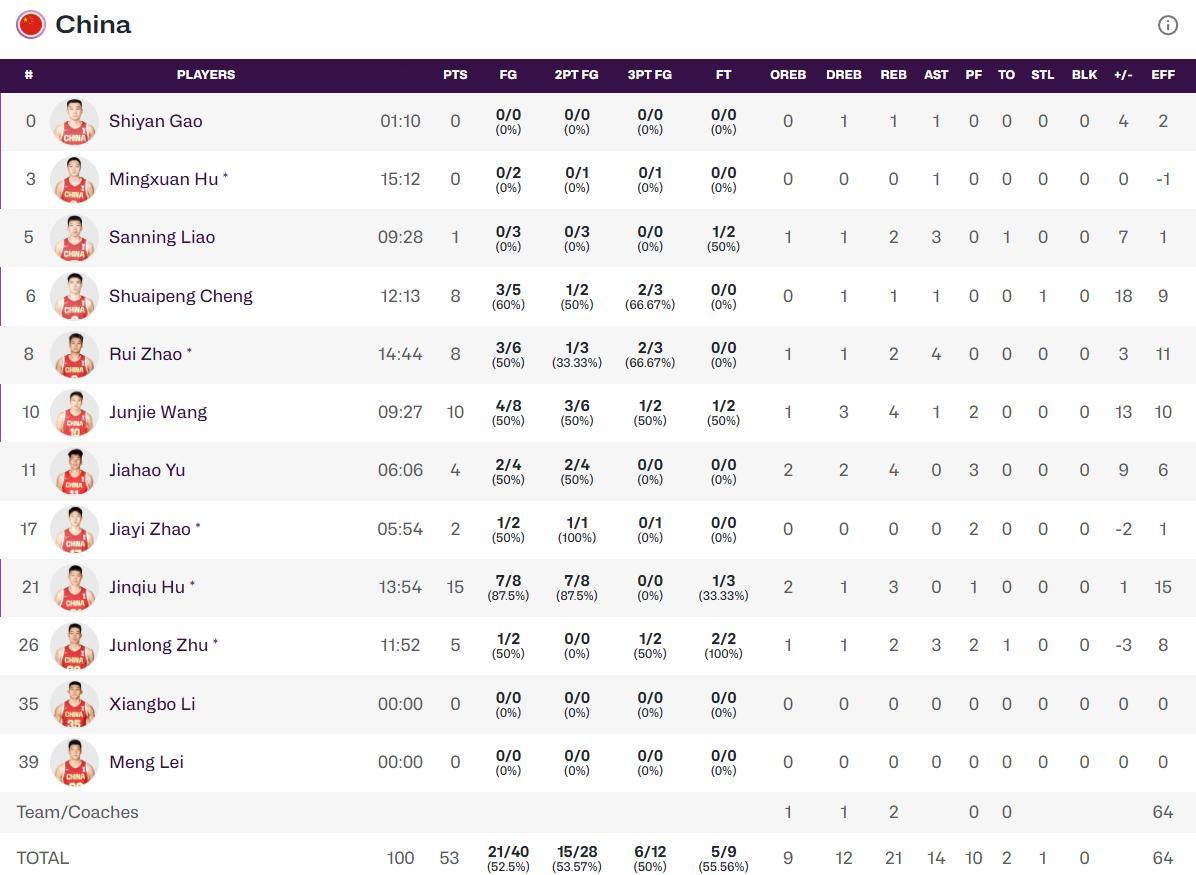Open Mingxuan Hu player link
This screenshot has height=875, width=1196.
[163, 179]
